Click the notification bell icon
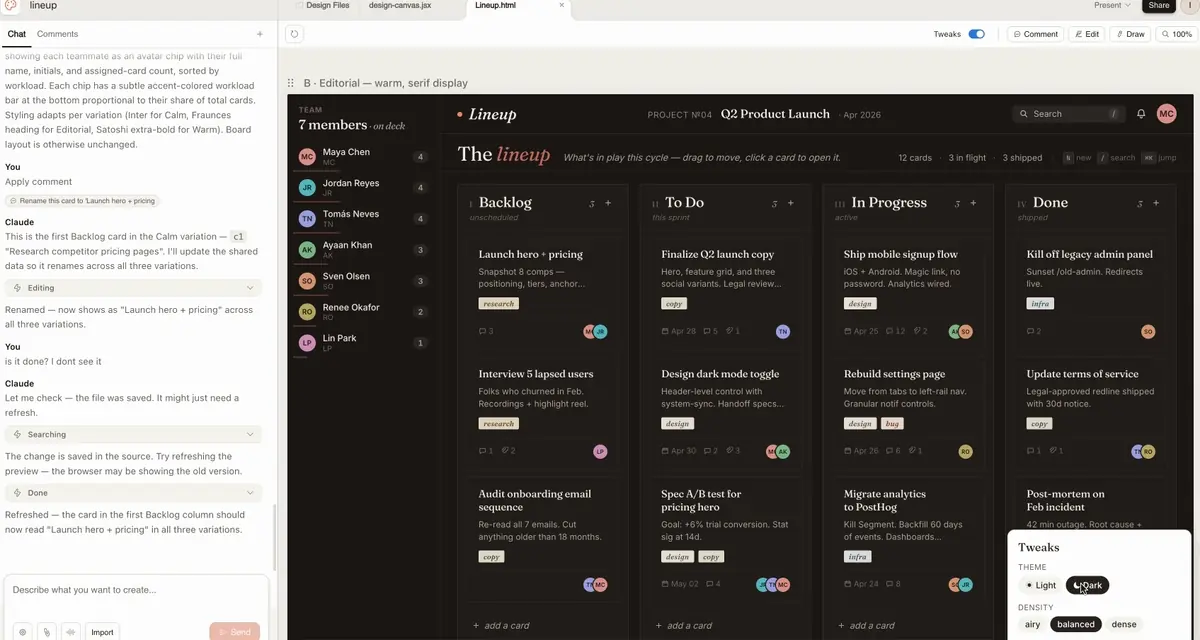Viewport: 1200px width, 640px height. [1141, 114]
